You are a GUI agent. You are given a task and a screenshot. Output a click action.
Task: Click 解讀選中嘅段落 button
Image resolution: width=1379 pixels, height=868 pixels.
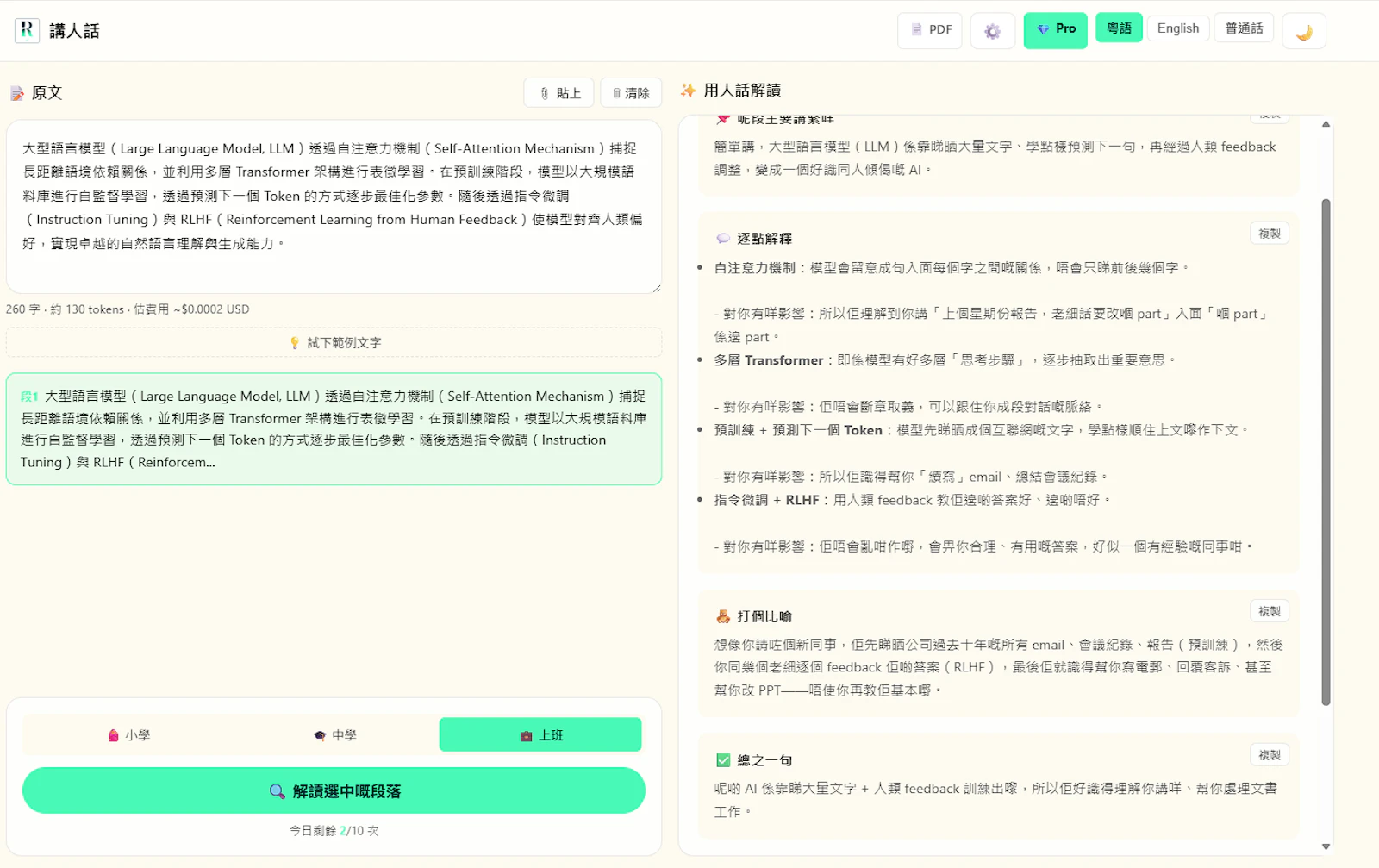click(x=334, y=791)
